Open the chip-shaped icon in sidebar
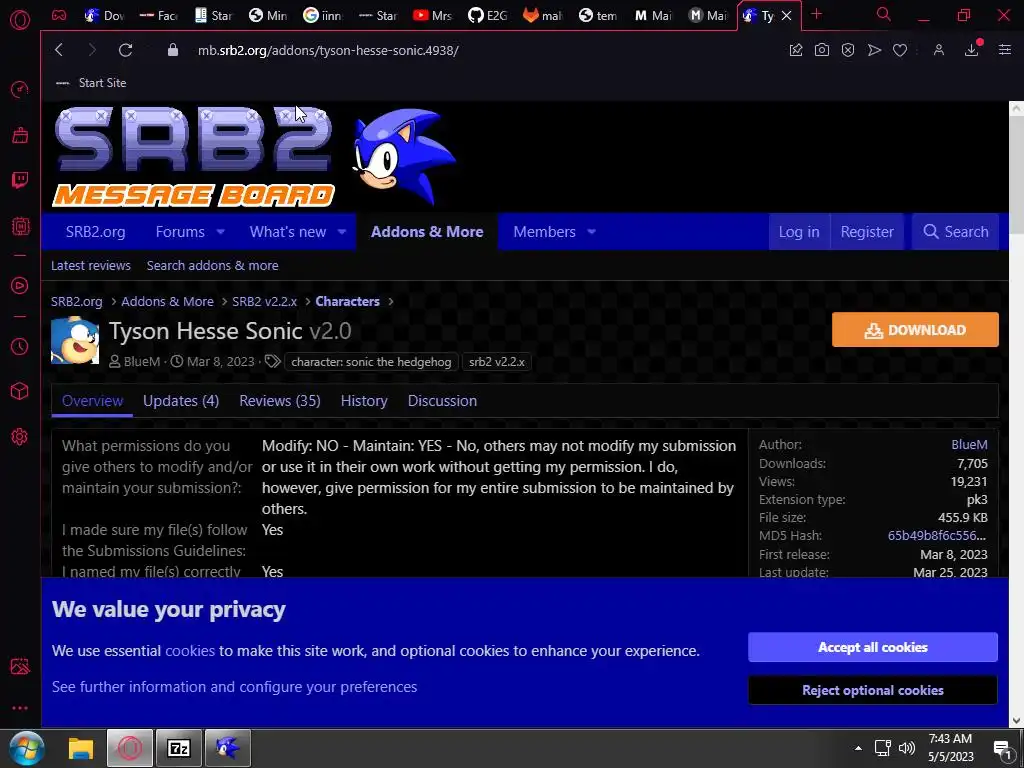 pyautogui.click(x=20, y=226)
